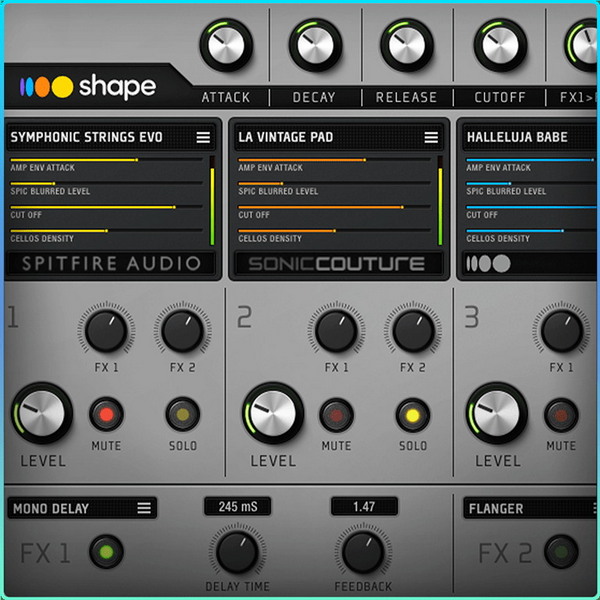Screen dimensions: 600x600
Task: Click layer 2 FX 2 send knob
Action: tap(413, 331)
